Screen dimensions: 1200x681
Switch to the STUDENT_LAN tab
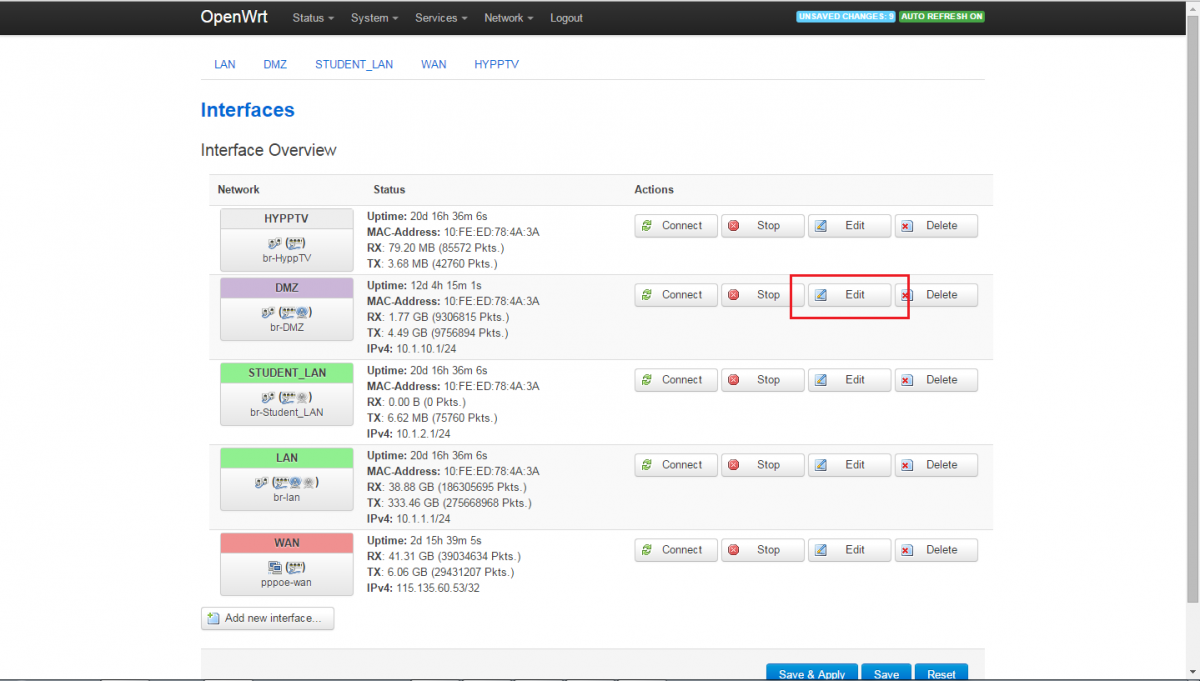click(x=354, y=64)
